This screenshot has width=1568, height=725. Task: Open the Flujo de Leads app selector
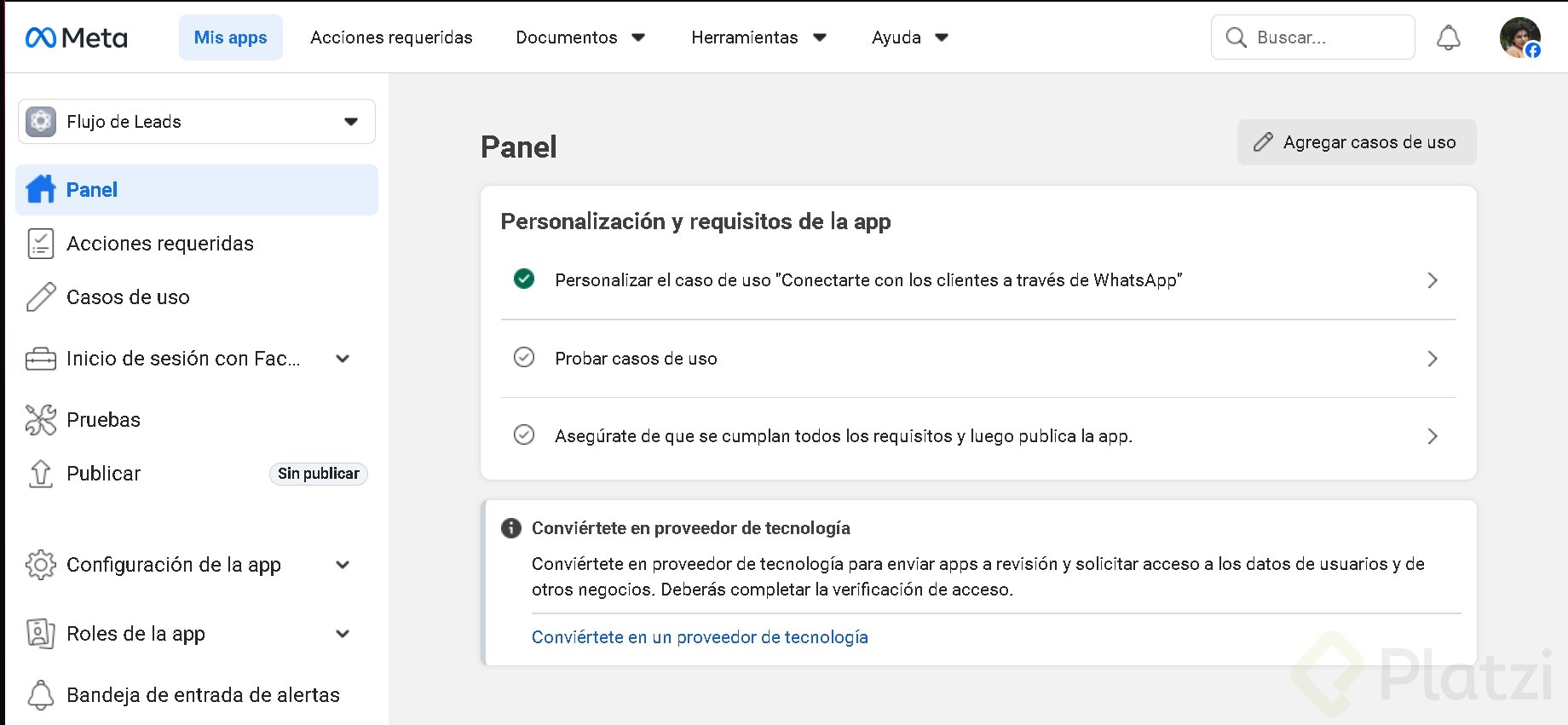(197, 122)
